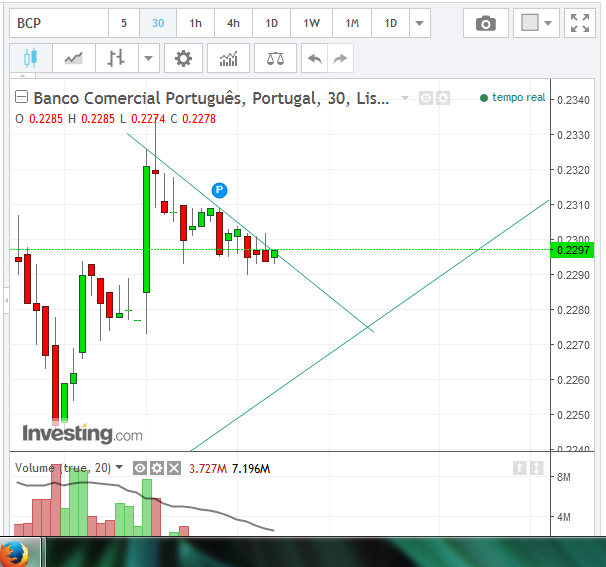Viewport: 606px width, 567px height.
Task: Redo the last chart action
Action: [x=340, y=58]
